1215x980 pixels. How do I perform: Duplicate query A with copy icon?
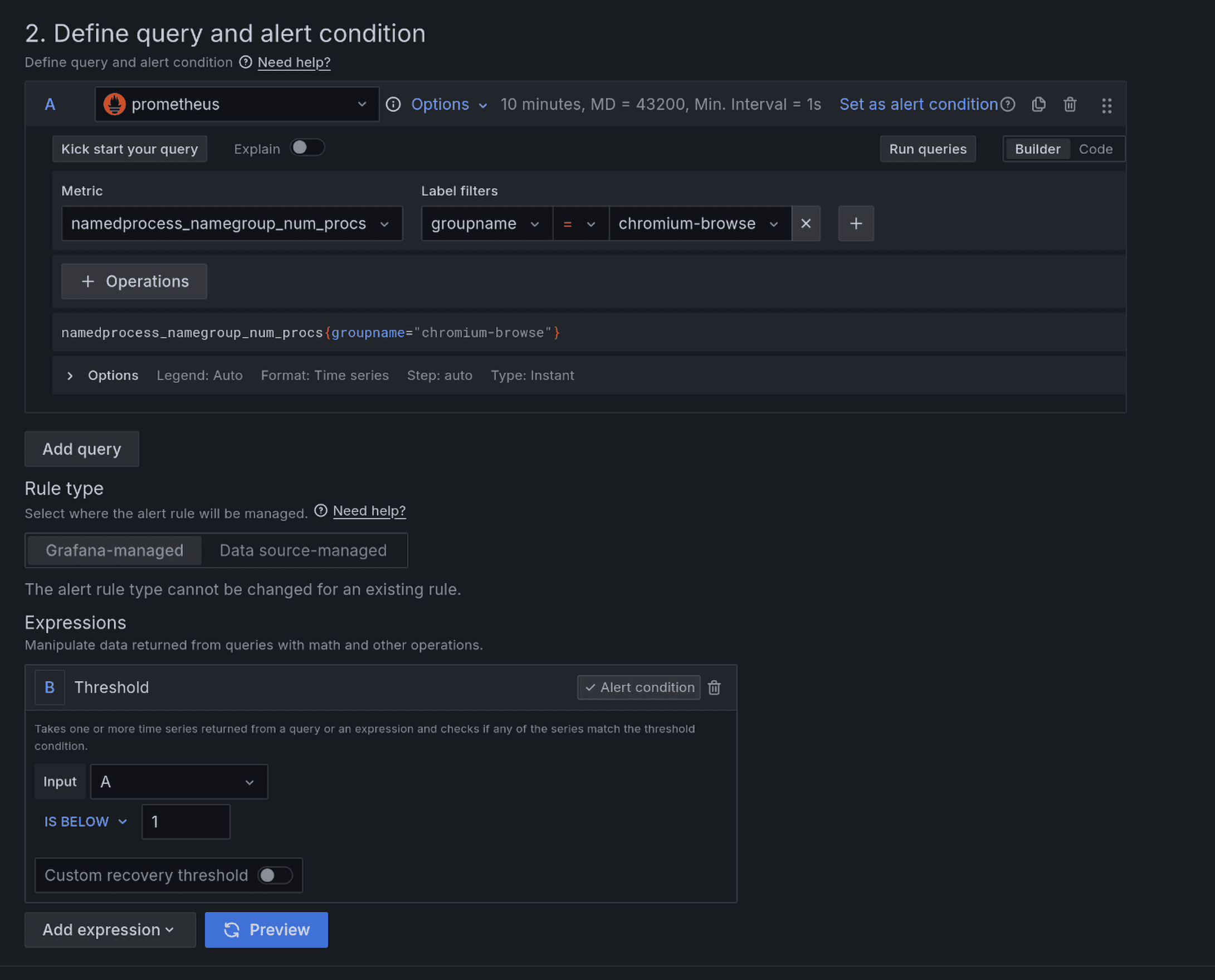[x=1038, y=104]
